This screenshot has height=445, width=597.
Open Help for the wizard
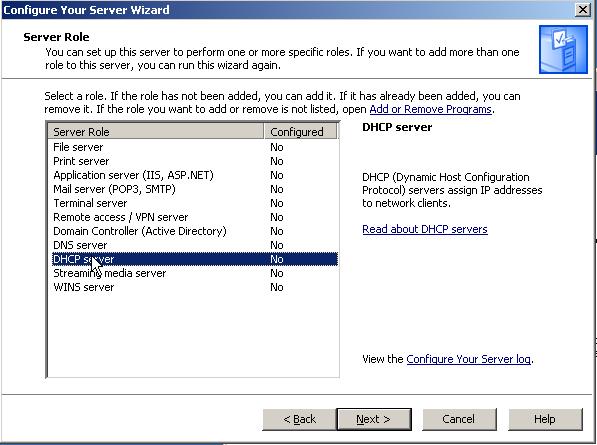(545, 419)
